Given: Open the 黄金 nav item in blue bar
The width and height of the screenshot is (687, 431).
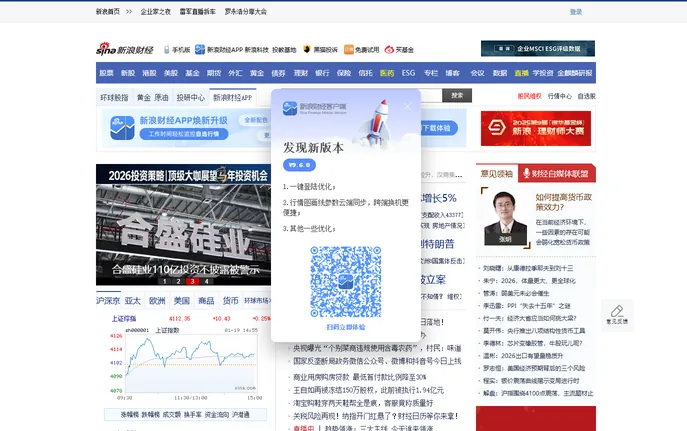Looking at the screenshot, I should [257, 73].
